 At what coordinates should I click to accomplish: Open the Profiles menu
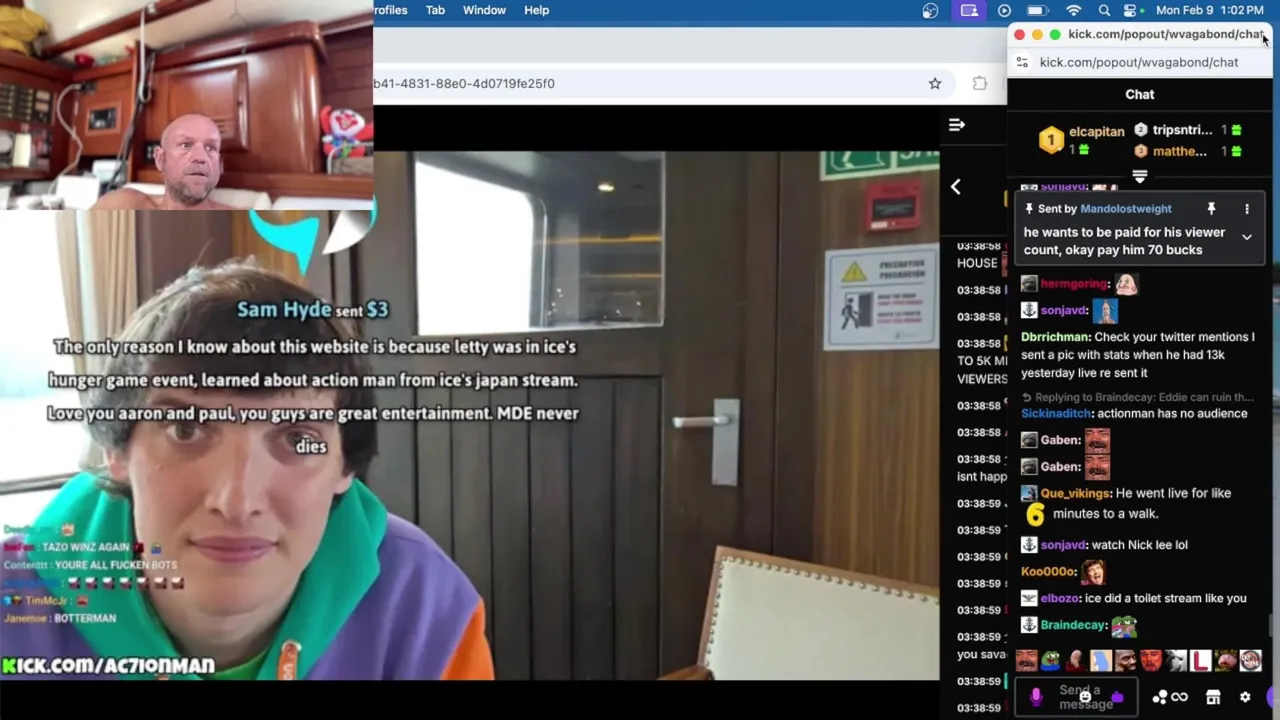pyautogui.click(x=390, y=10)
